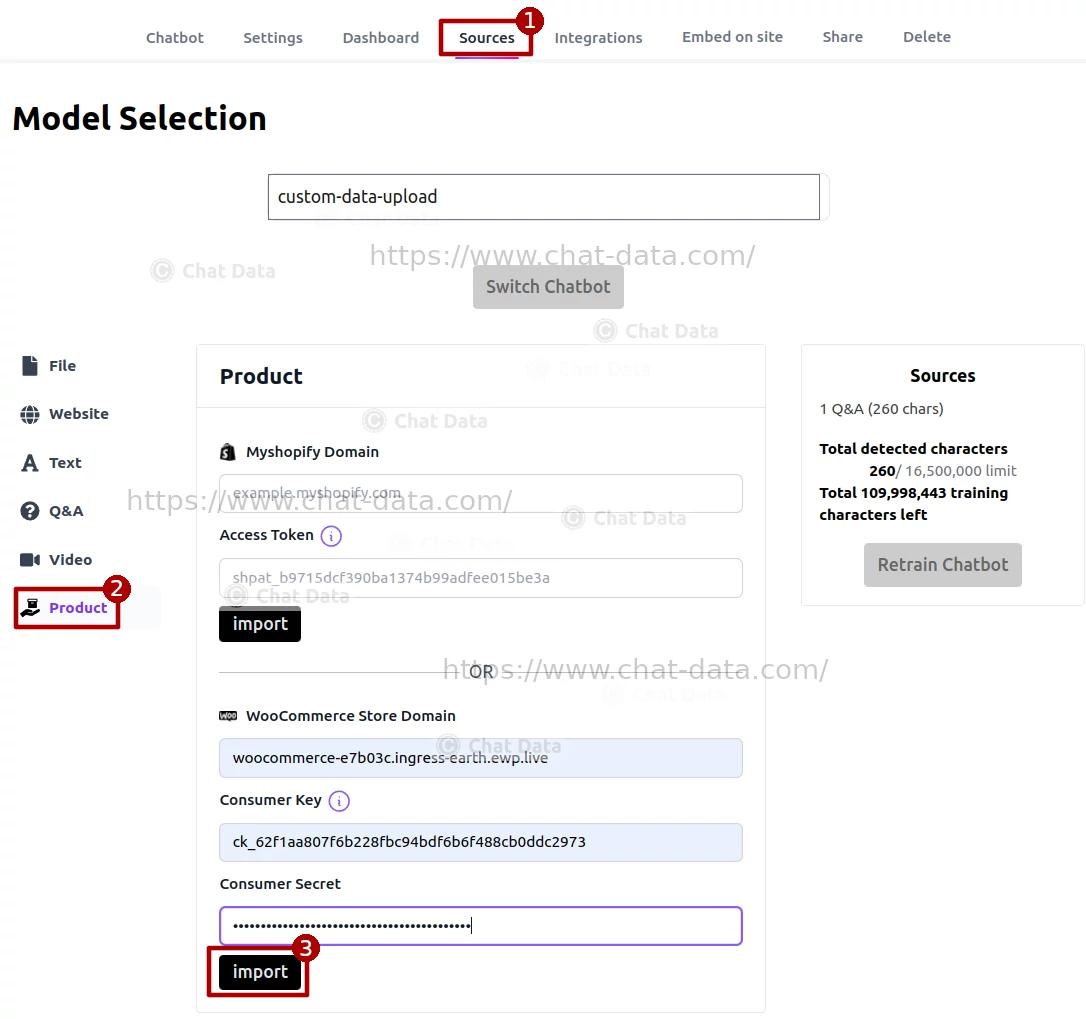Open the Chatbot tab

click(175, 37)
